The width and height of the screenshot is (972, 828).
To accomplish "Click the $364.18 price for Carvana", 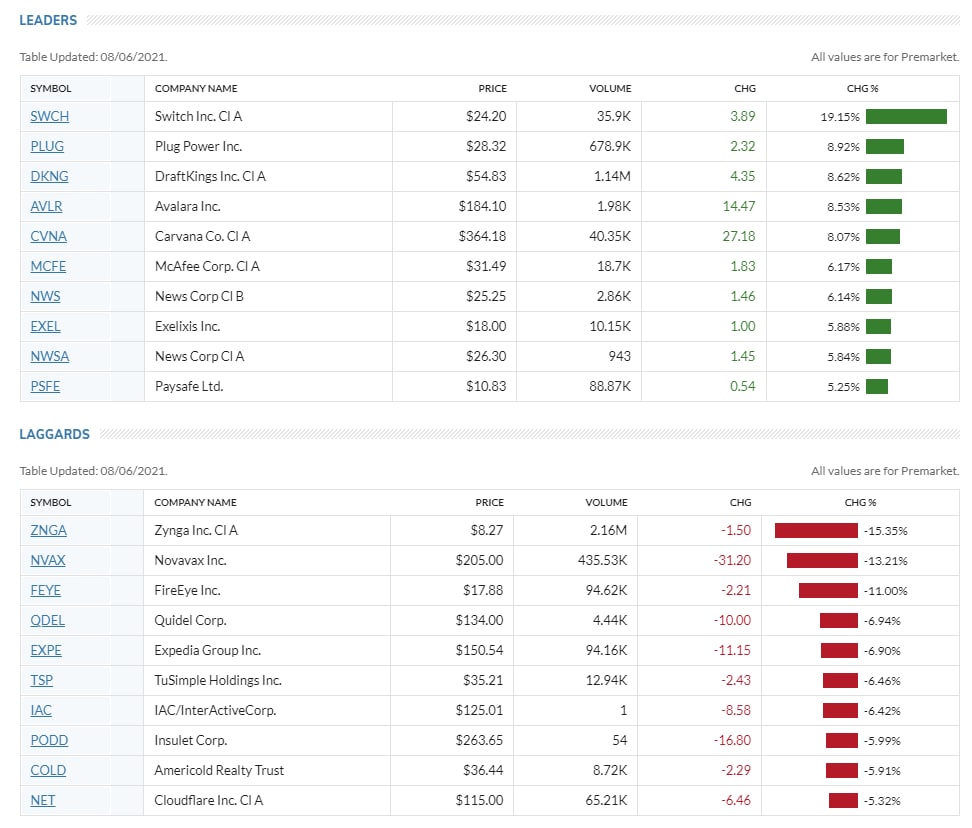I will pyautogui.click(x=482, y=237).
